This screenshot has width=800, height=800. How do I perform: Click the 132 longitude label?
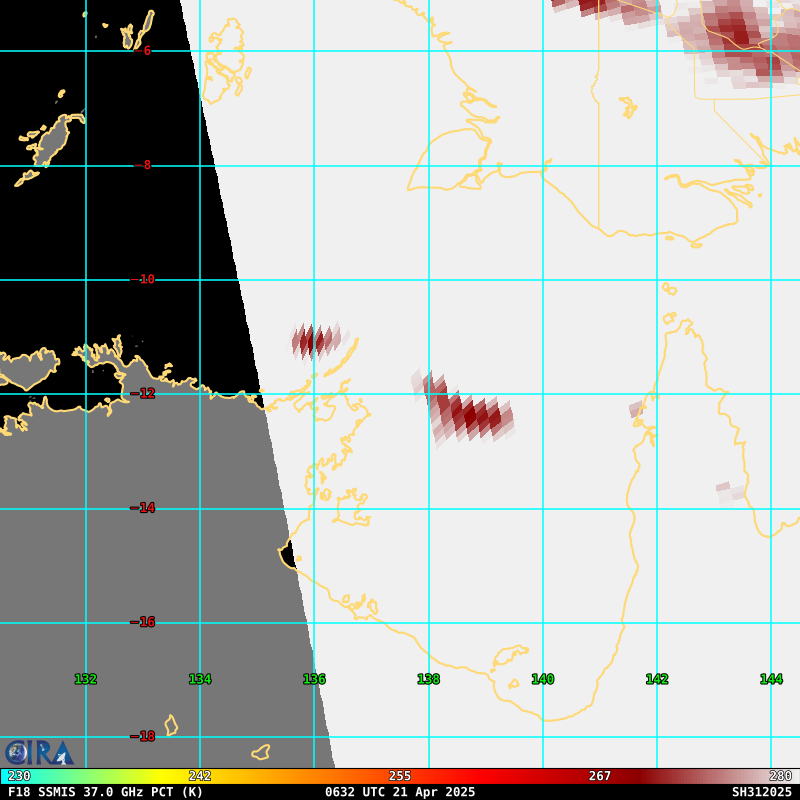click(x=85, y=679)
